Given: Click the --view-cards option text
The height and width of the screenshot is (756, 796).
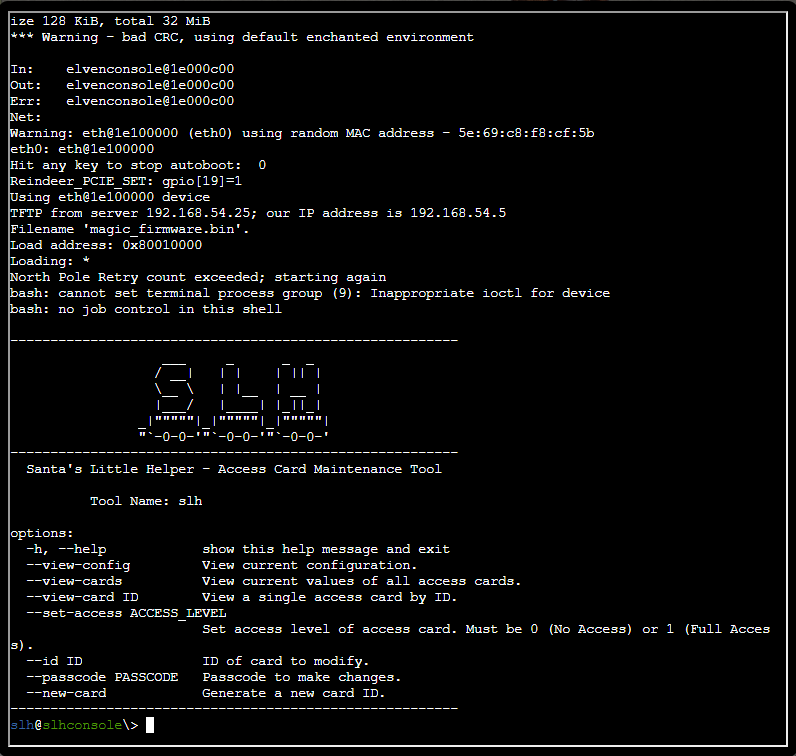Looking at the screenshot, I should (x=74, y=581).
